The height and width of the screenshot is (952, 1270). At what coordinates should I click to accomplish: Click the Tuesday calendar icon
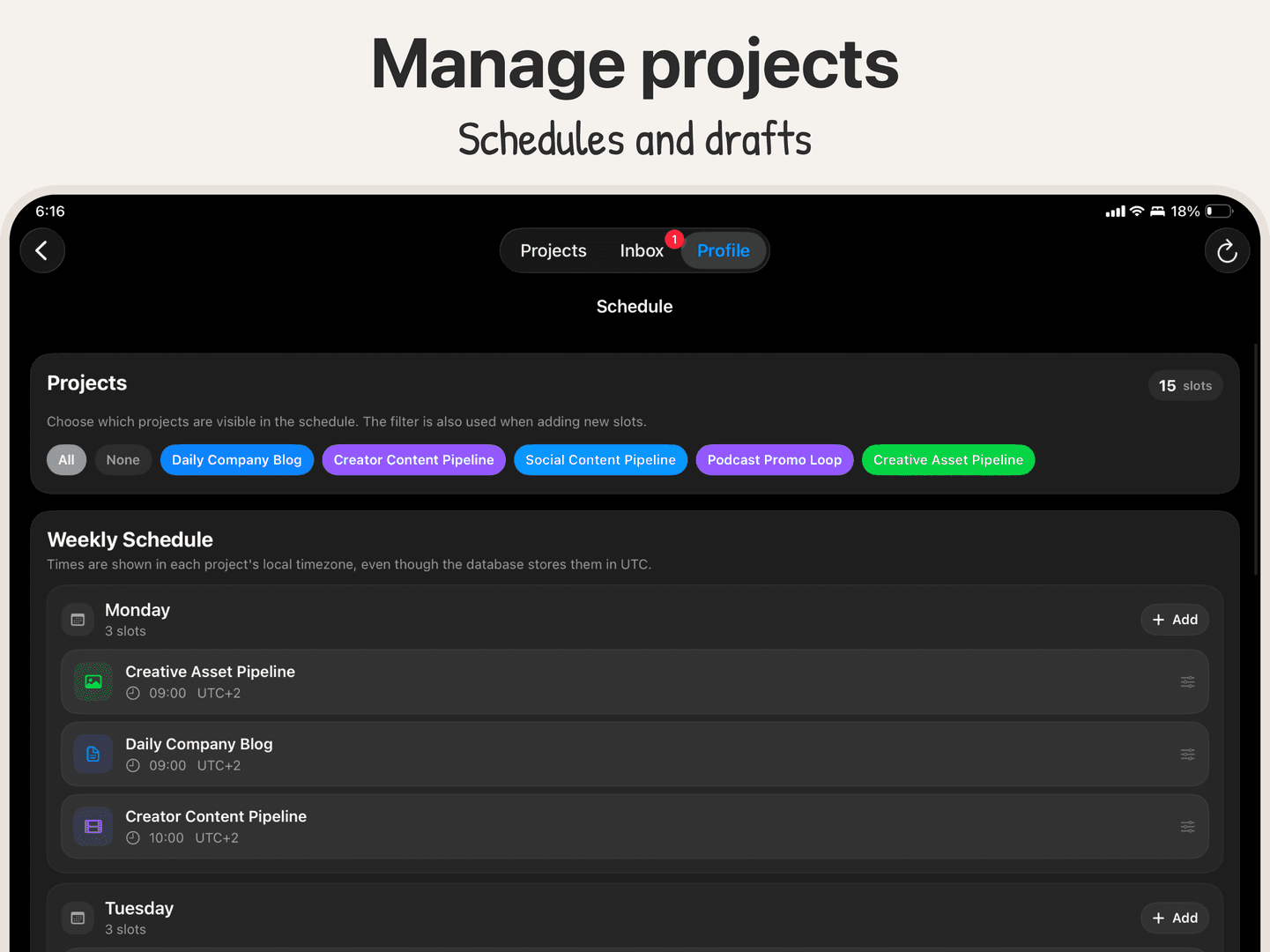tap(78, 918)
